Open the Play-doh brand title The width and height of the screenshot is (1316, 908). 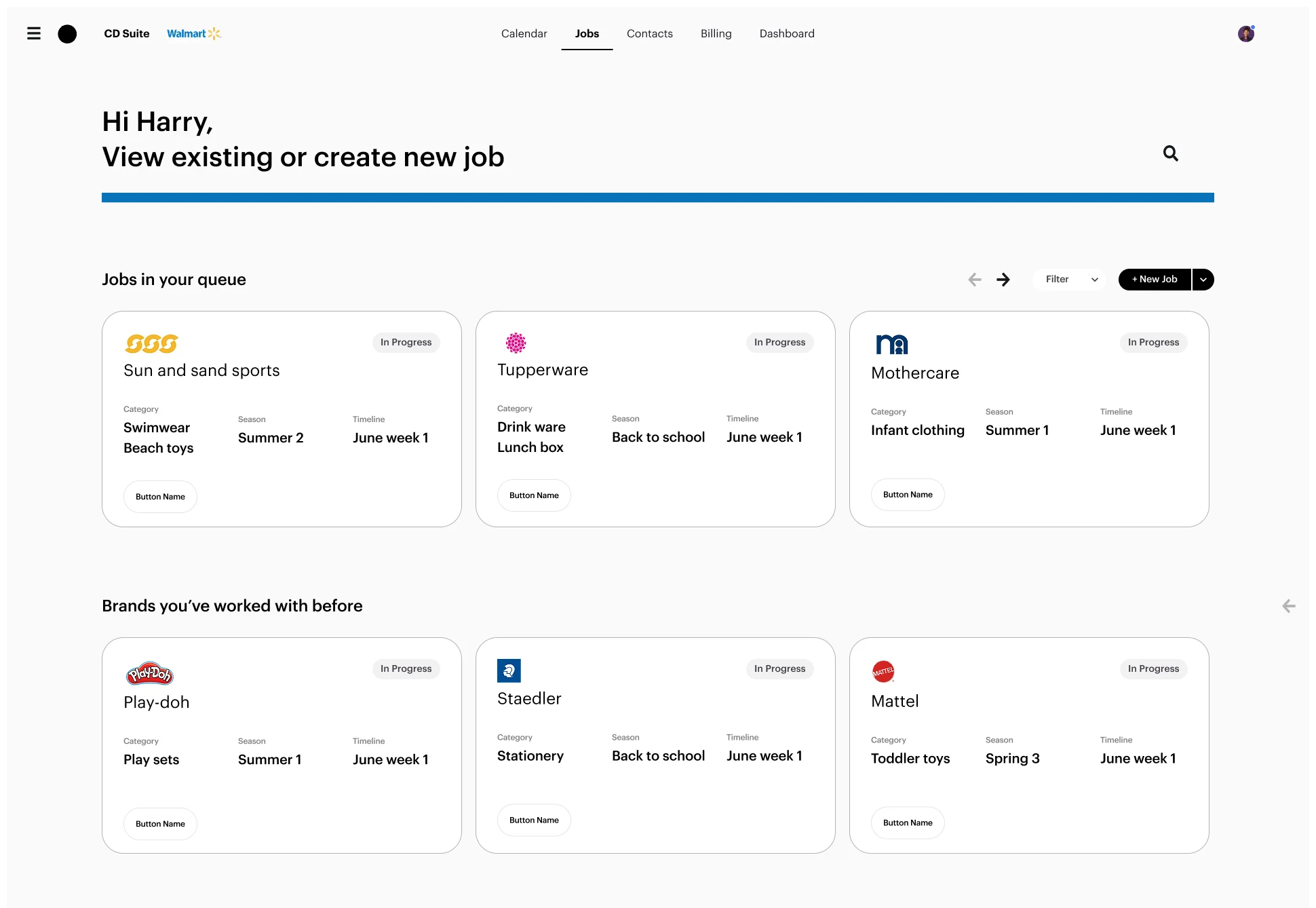(x=156, y=702)
